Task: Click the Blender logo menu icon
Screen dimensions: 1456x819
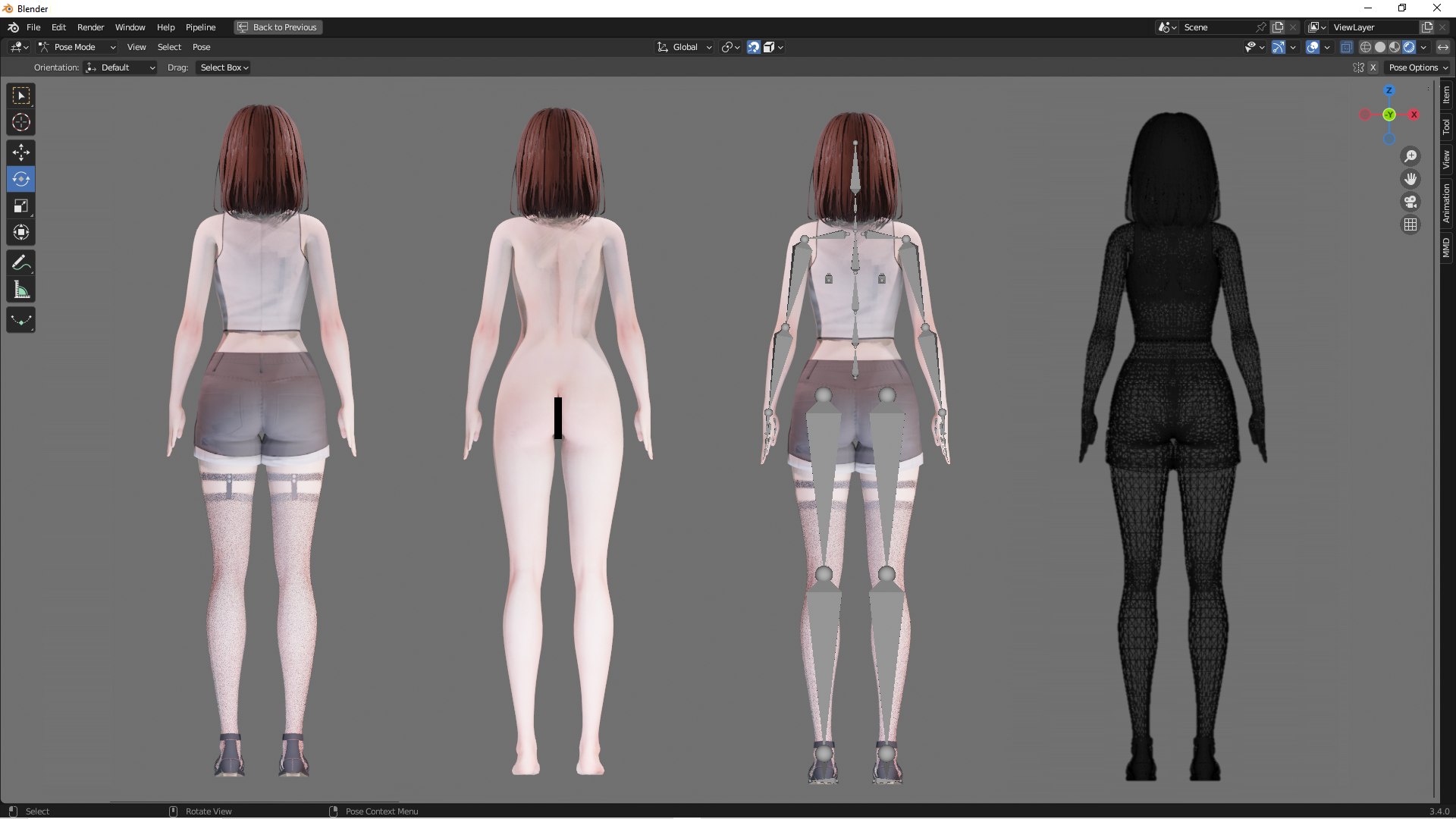Action: click(x=13, y=27)
